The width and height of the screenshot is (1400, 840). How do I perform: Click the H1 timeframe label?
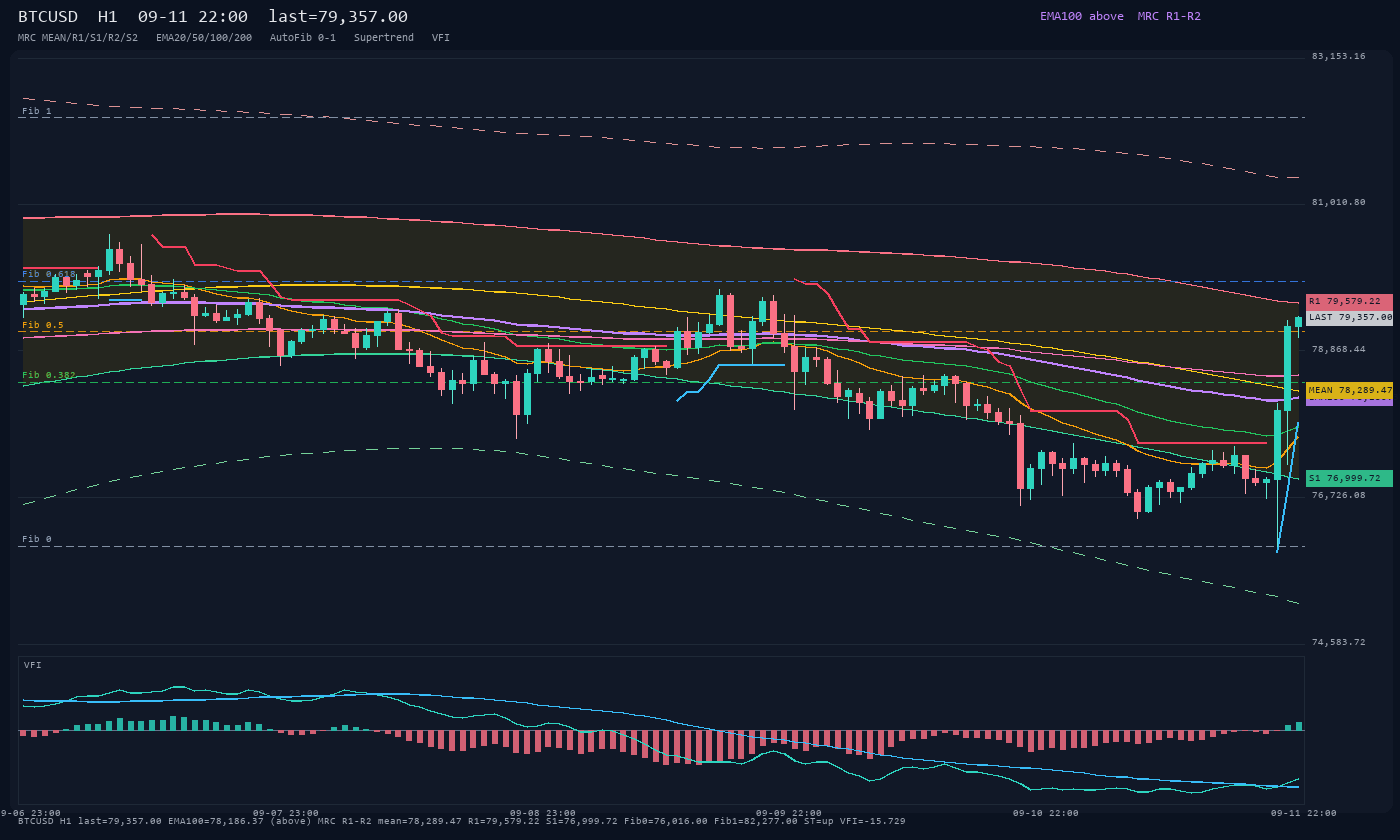[x=108, y=17]
